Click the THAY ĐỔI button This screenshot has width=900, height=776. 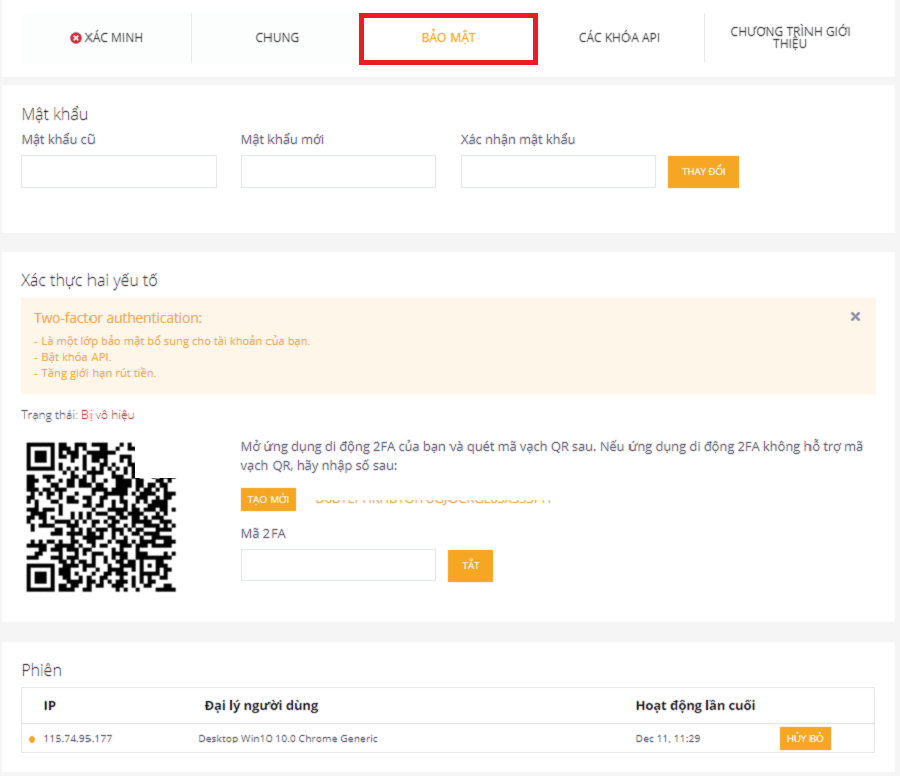(703, 172)
